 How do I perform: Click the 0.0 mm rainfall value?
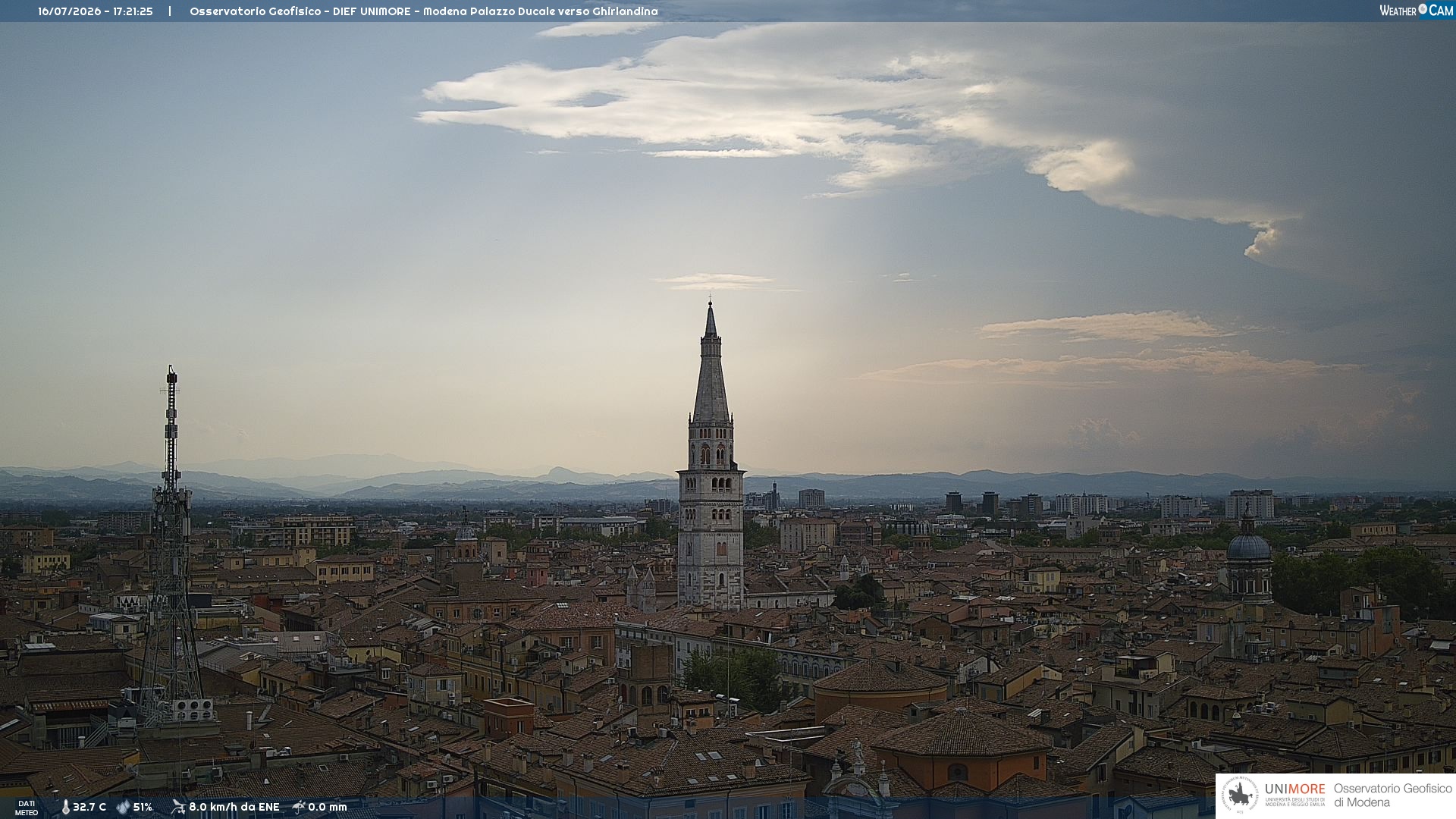(x=328, y=807)
